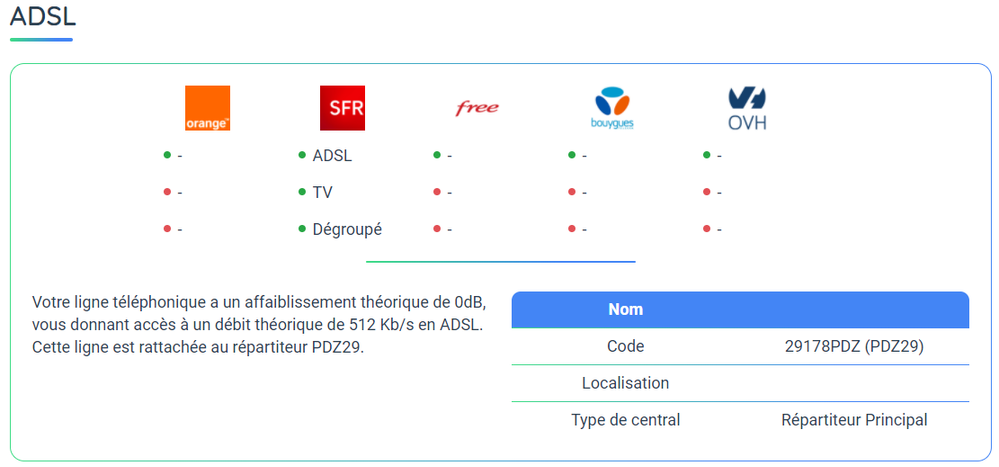Click the Orange operator logo
999x467 pixels.
[x=207, y=108]
